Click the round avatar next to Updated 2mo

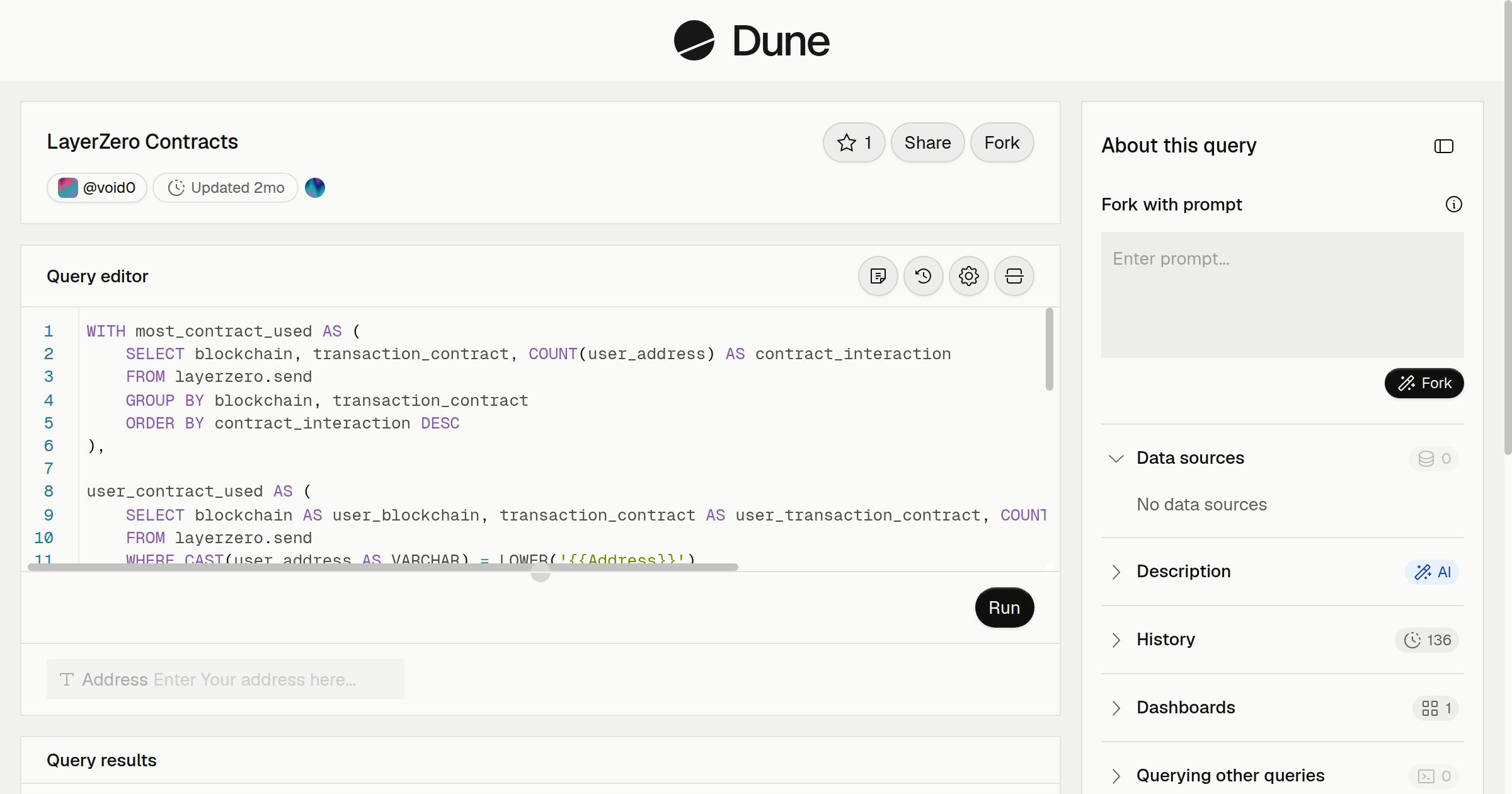[x=315, y=188]
